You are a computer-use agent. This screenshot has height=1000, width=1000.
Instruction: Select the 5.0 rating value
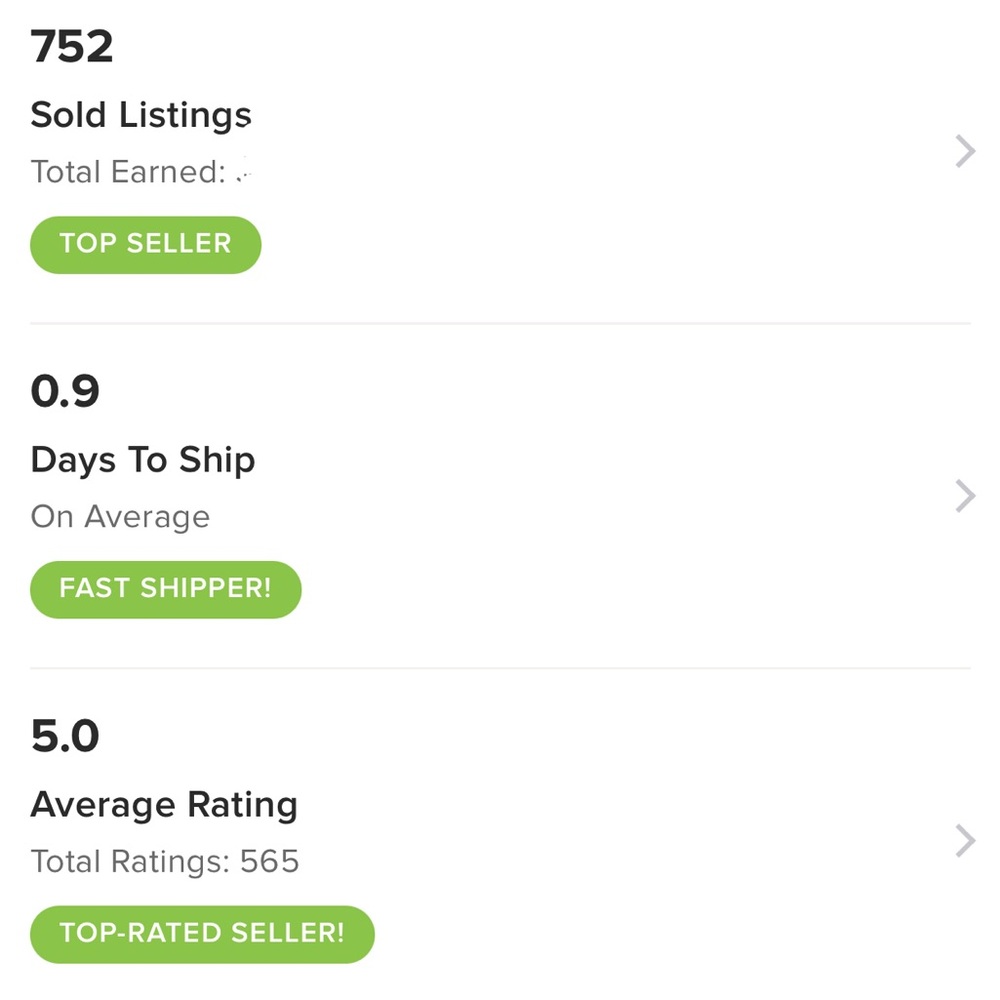[x=64, y=735]
